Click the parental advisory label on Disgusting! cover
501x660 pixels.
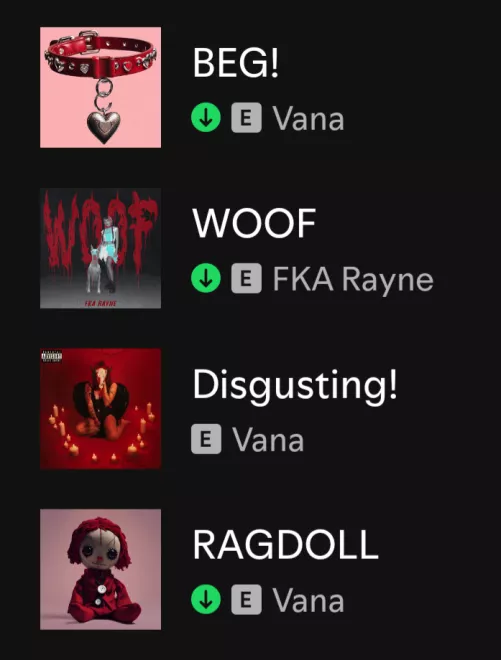tap(52, 356)
